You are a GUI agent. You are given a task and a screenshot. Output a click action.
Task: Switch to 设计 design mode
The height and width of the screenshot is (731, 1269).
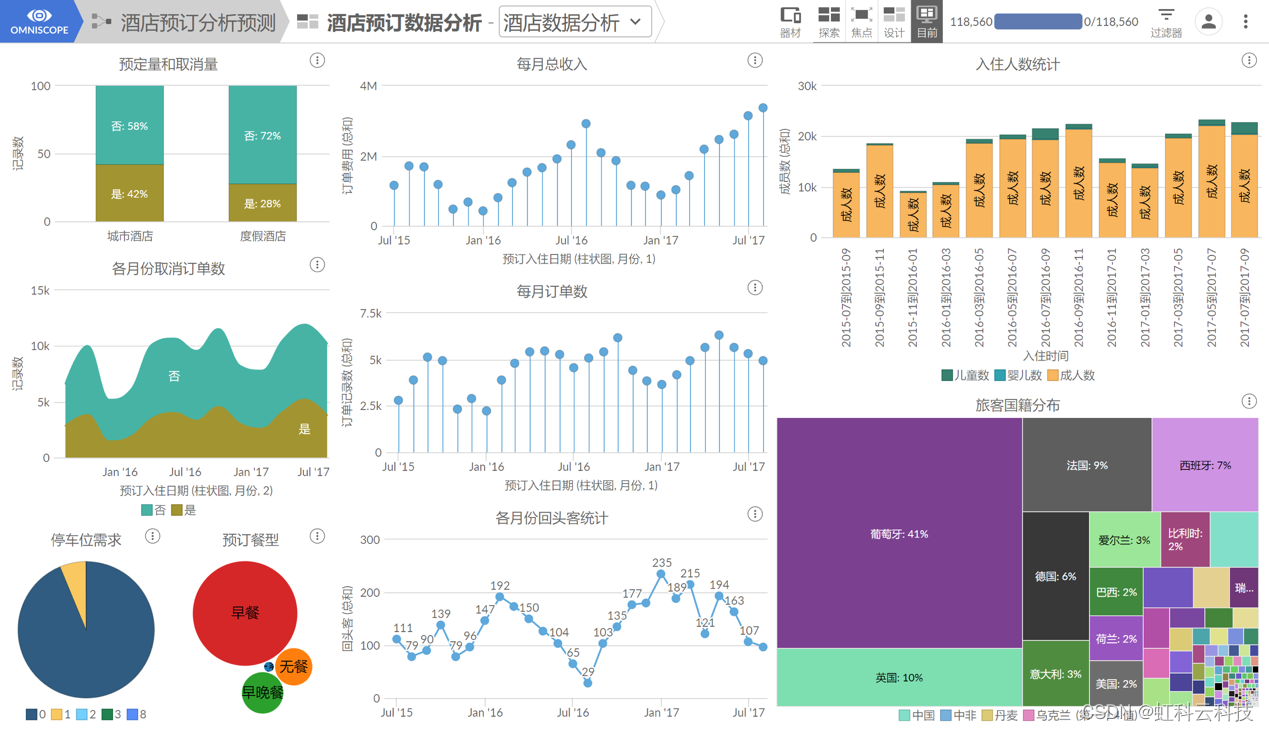[x=894, y=21]
